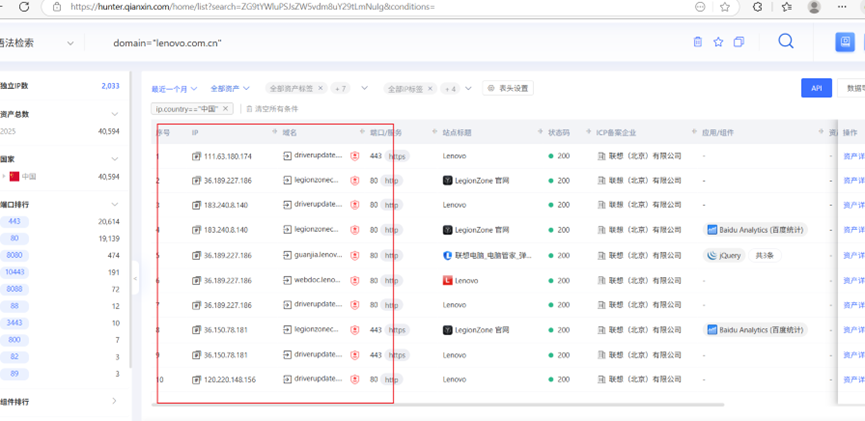
Task: Click the page reader circle icon in address bar
Action: 700,7
